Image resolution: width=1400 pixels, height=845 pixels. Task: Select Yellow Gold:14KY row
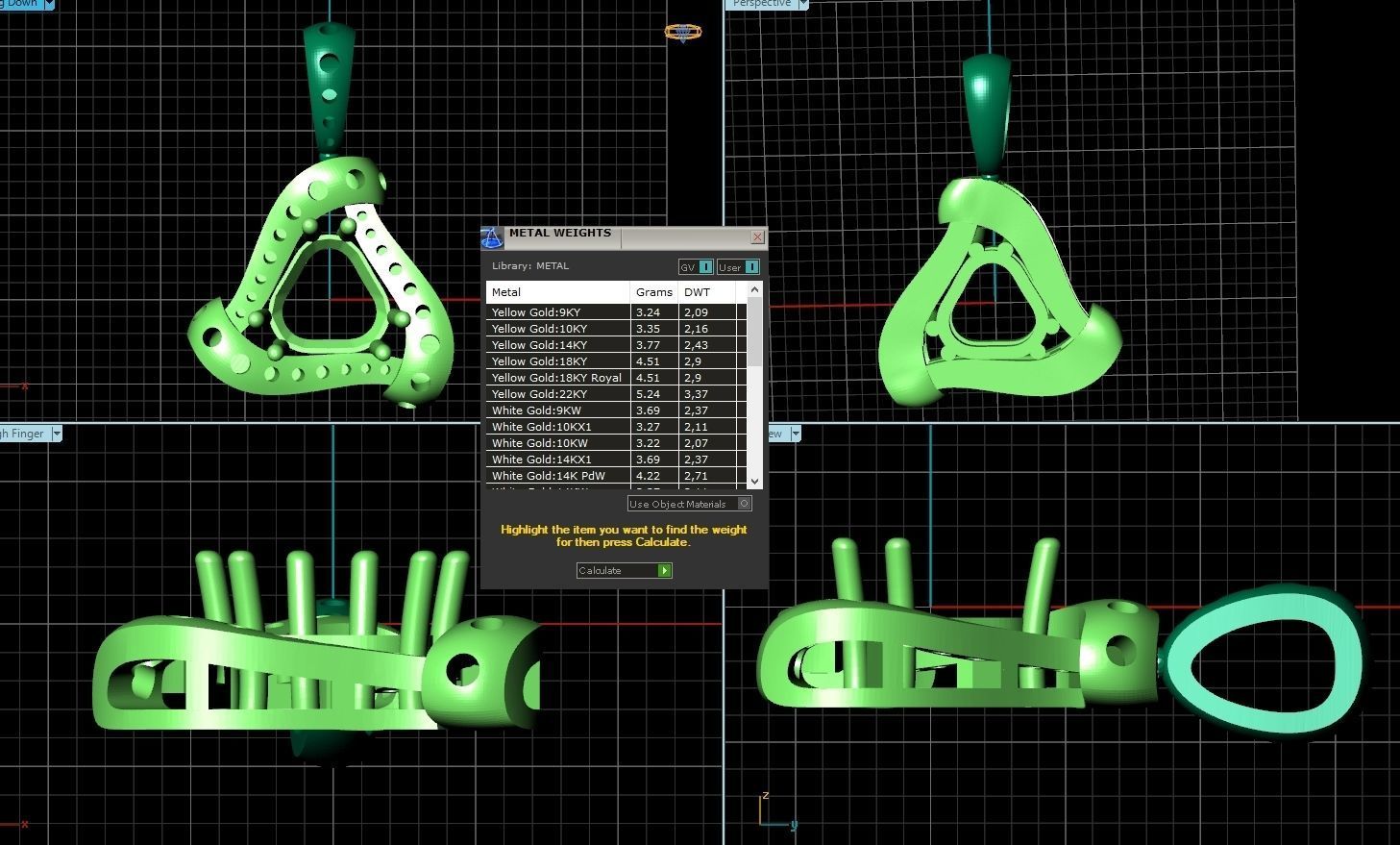[616, 345]
